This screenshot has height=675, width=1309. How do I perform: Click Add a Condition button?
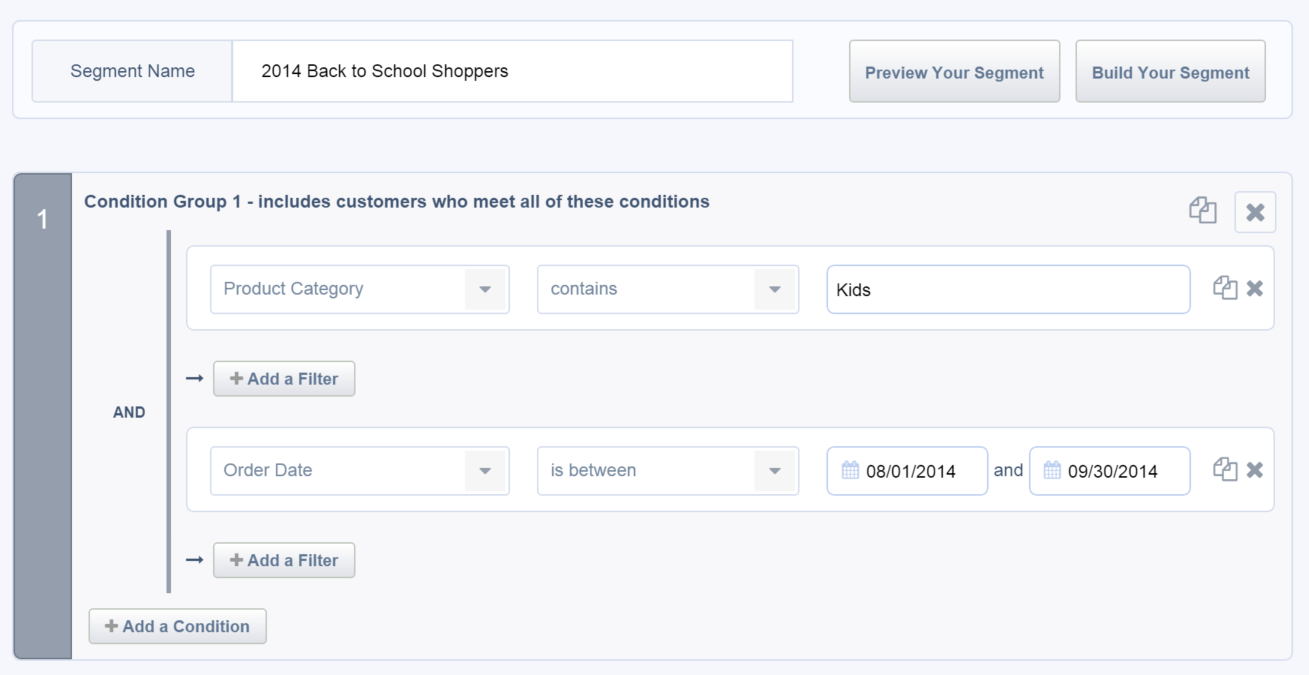pos(177,626)
